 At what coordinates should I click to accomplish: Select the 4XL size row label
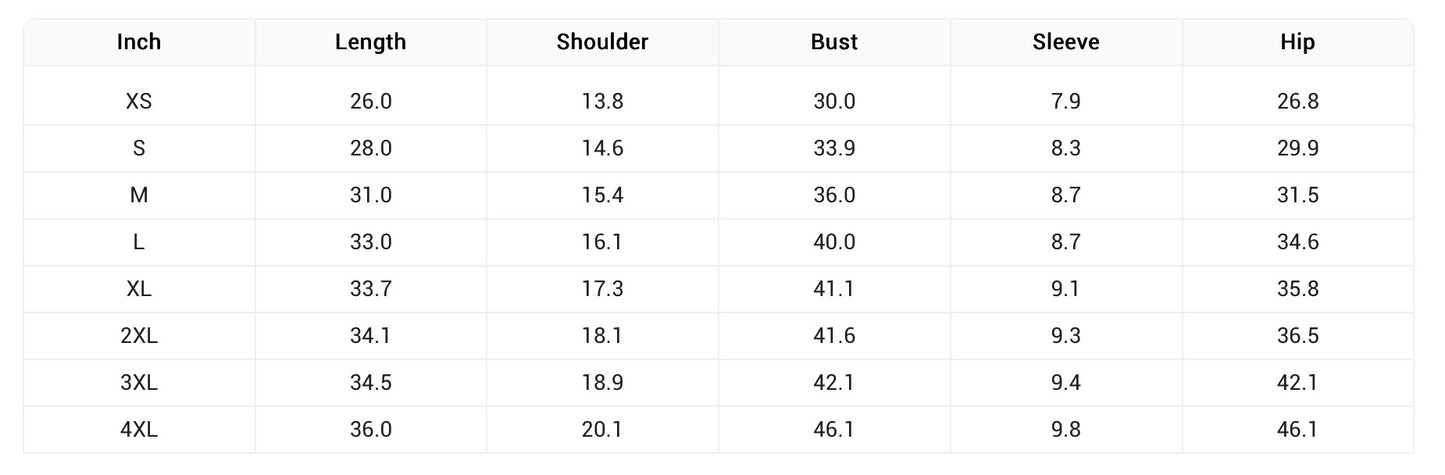point(139,430)
